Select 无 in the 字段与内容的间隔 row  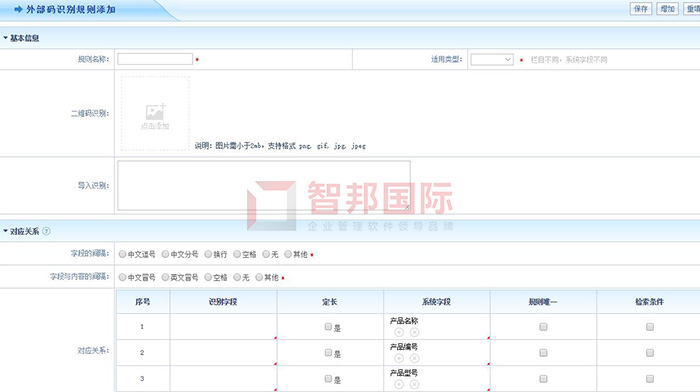pyautogui.click(x=237, y=277)
